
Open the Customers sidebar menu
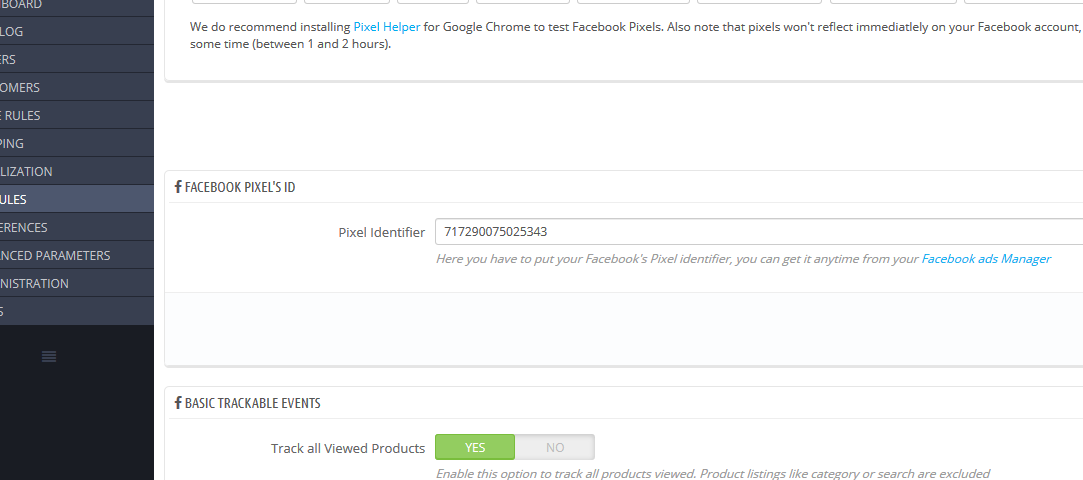click(20, 88)
